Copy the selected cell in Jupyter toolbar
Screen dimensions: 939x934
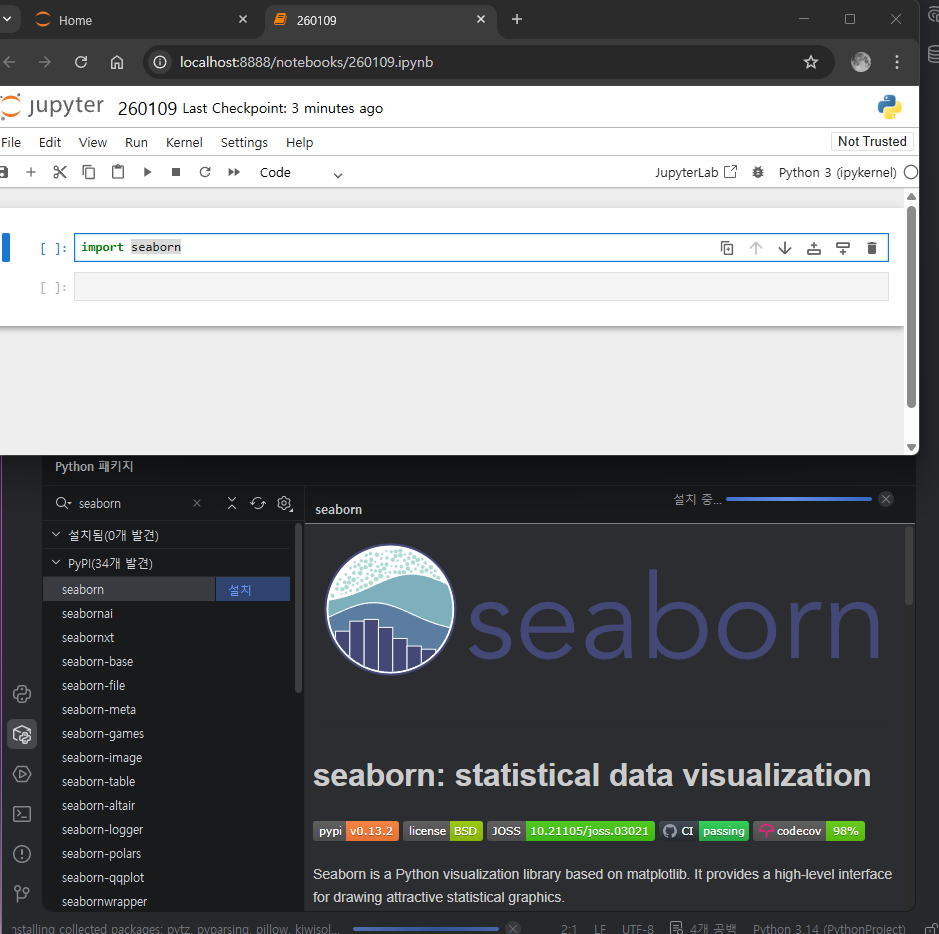click(89, 172)
